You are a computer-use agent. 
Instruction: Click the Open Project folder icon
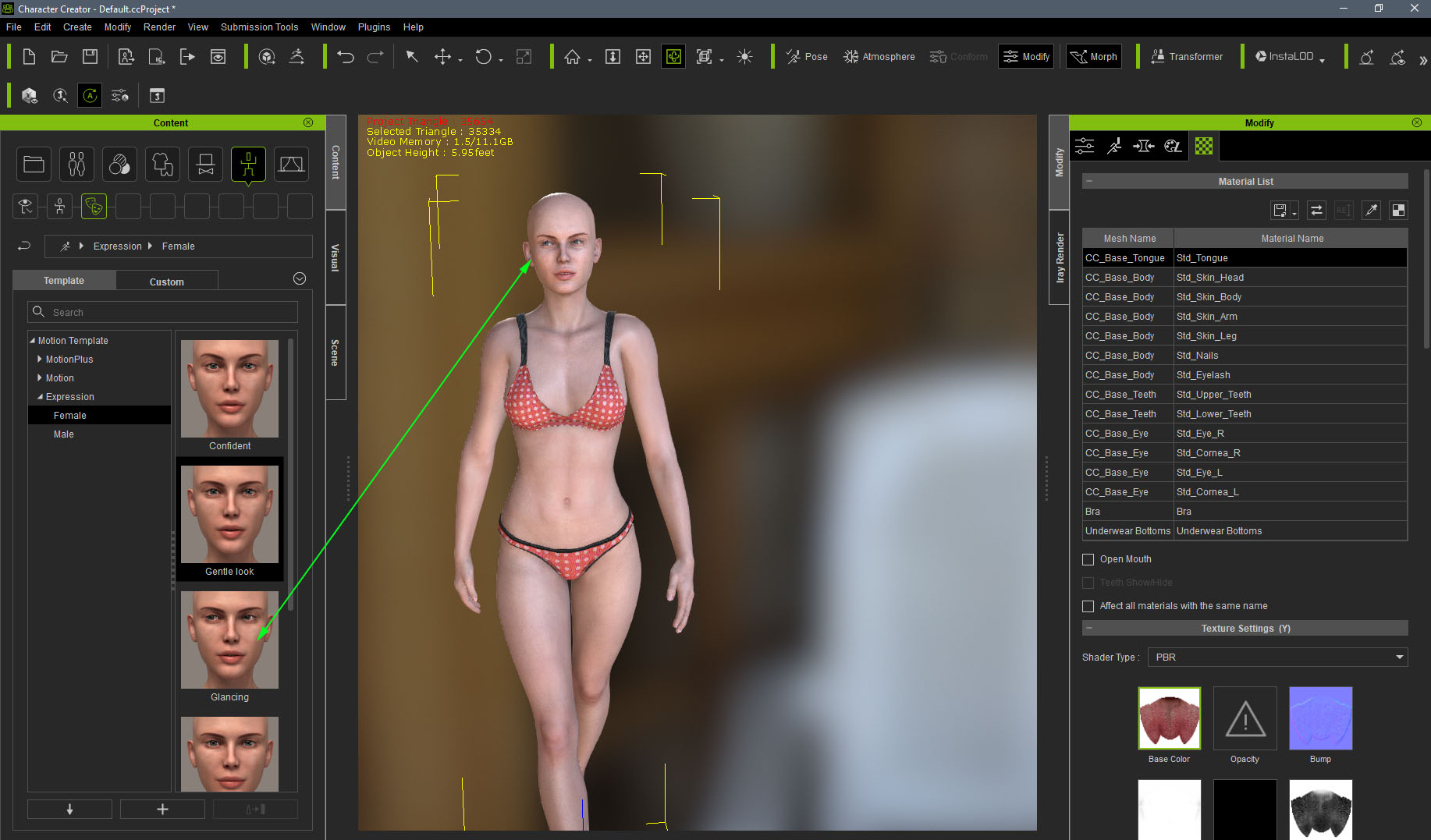click(59, 57)
